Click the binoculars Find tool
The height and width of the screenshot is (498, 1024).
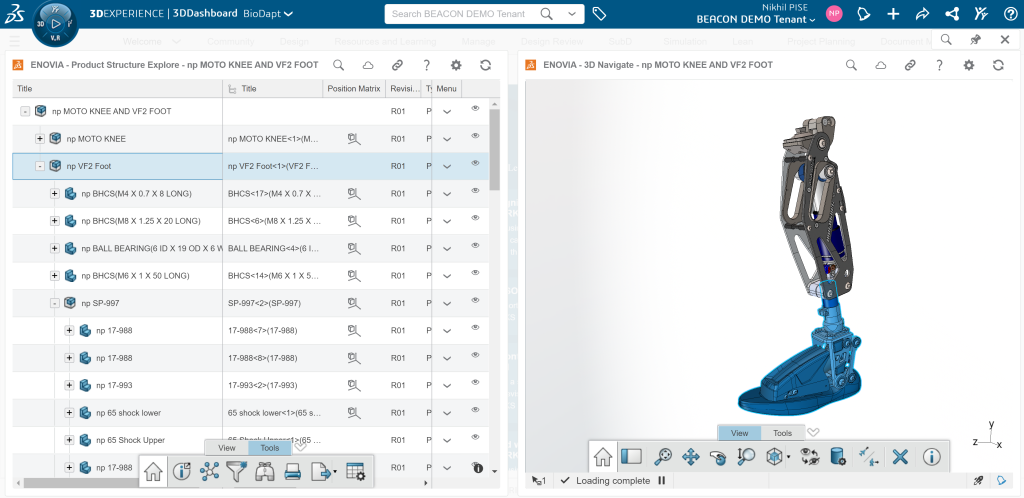pyautogui.click(x=264, y=471)
